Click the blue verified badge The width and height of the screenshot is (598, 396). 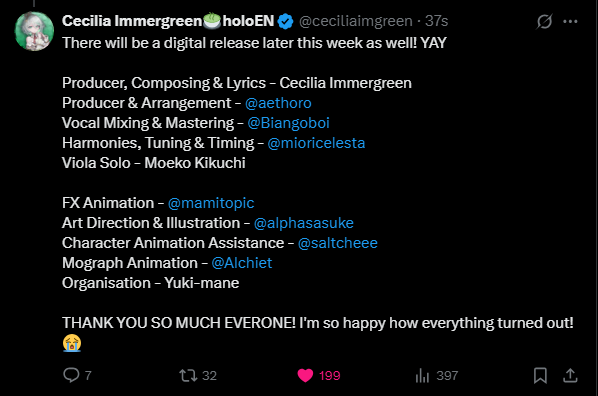[x=285, y=21]
